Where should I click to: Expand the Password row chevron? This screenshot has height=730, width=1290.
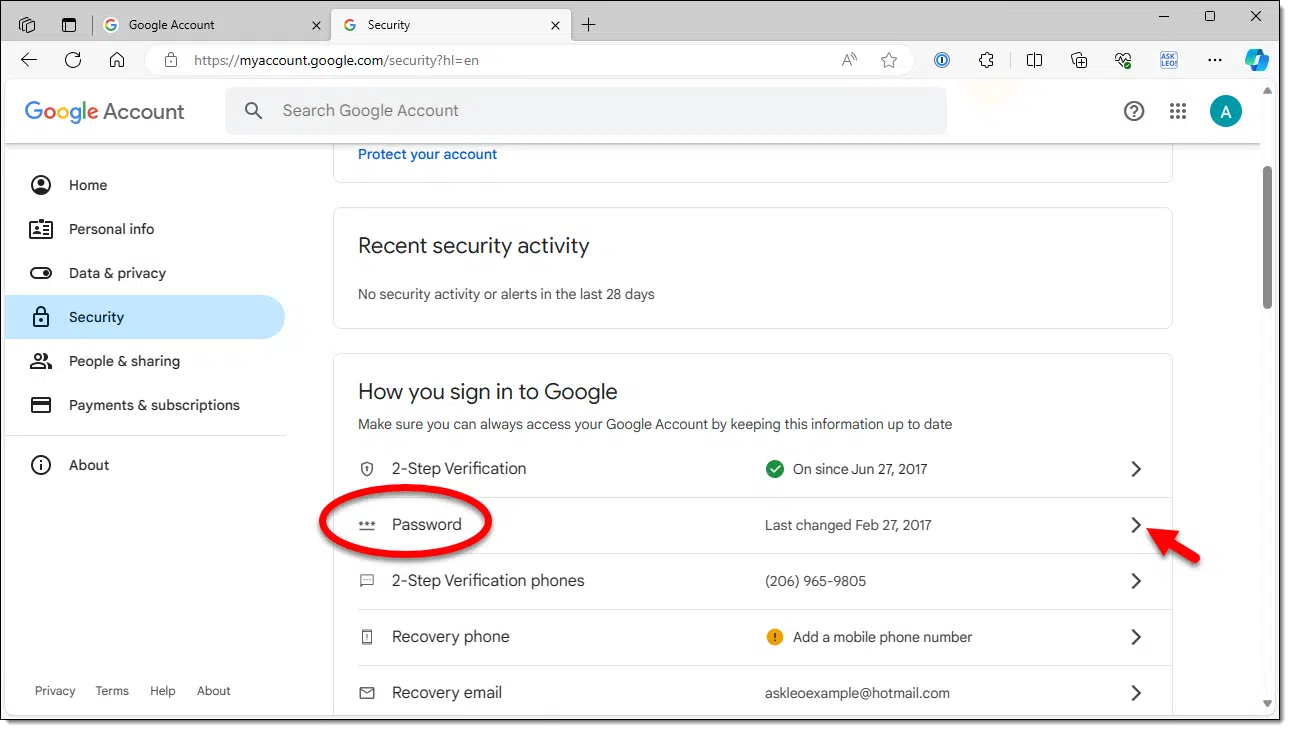(1136, 525)
